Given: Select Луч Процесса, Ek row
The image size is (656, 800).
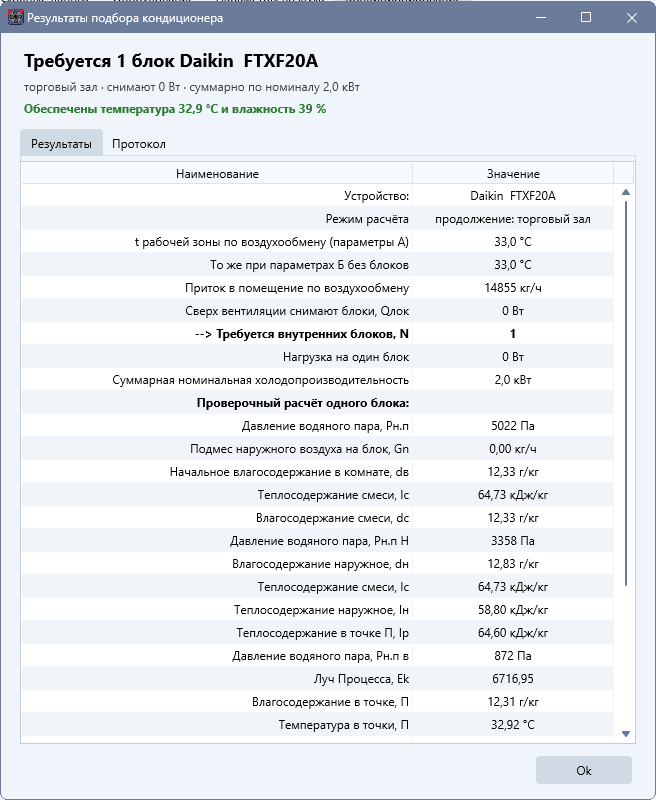Looking at the screenshot, I should [317, 679].
